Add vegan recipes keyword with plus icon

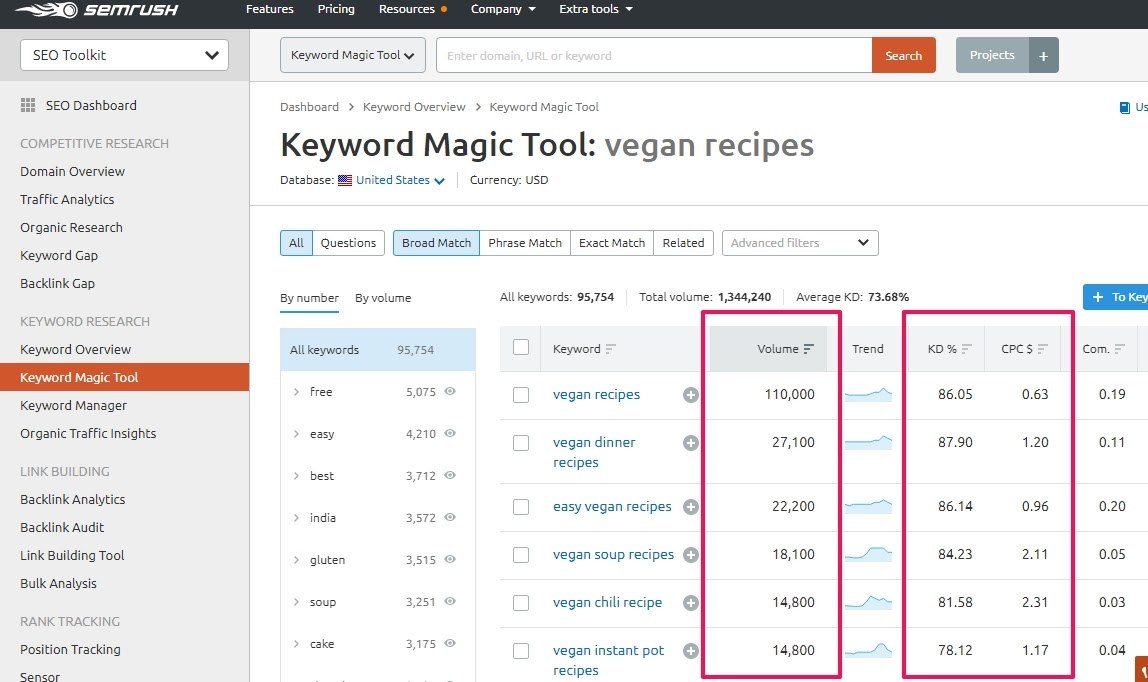(x=690, y=395)
